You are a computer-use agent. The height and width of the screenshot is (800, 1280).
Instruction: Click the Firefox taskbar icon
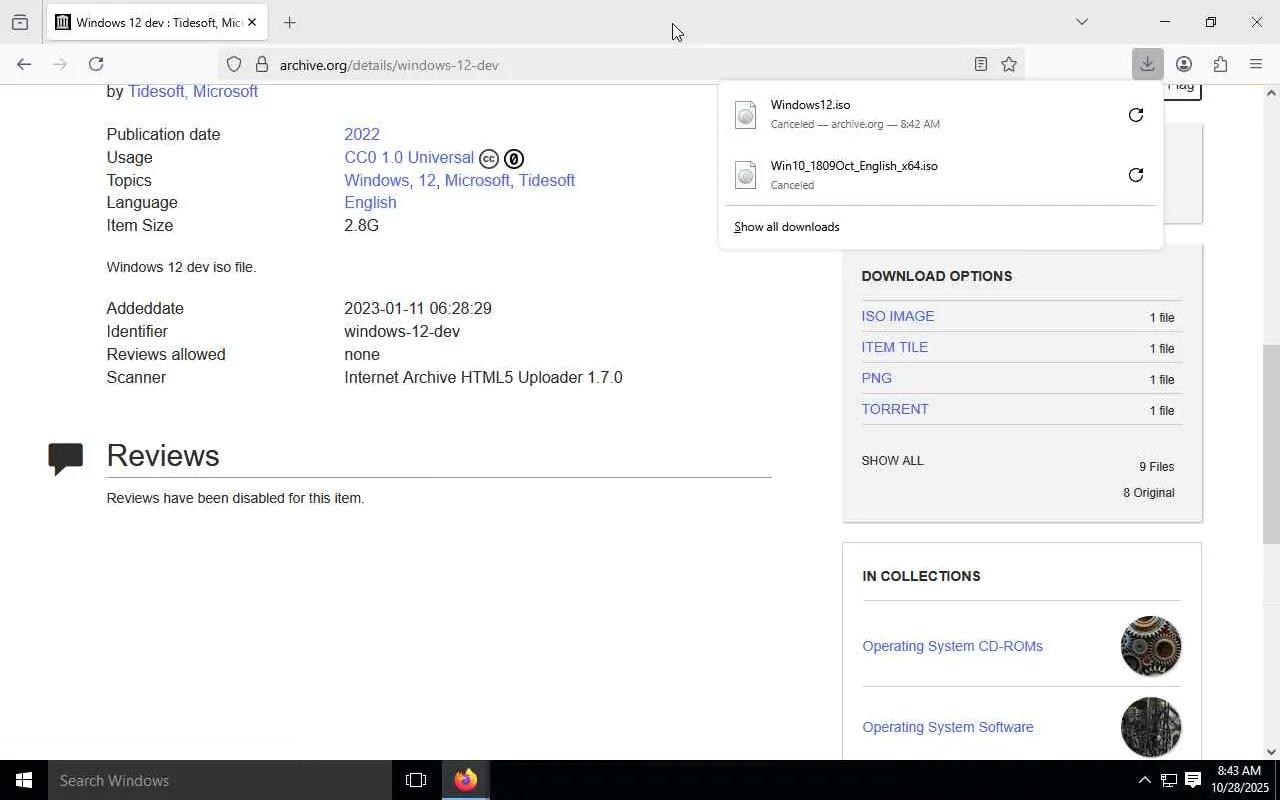[466, 780]
